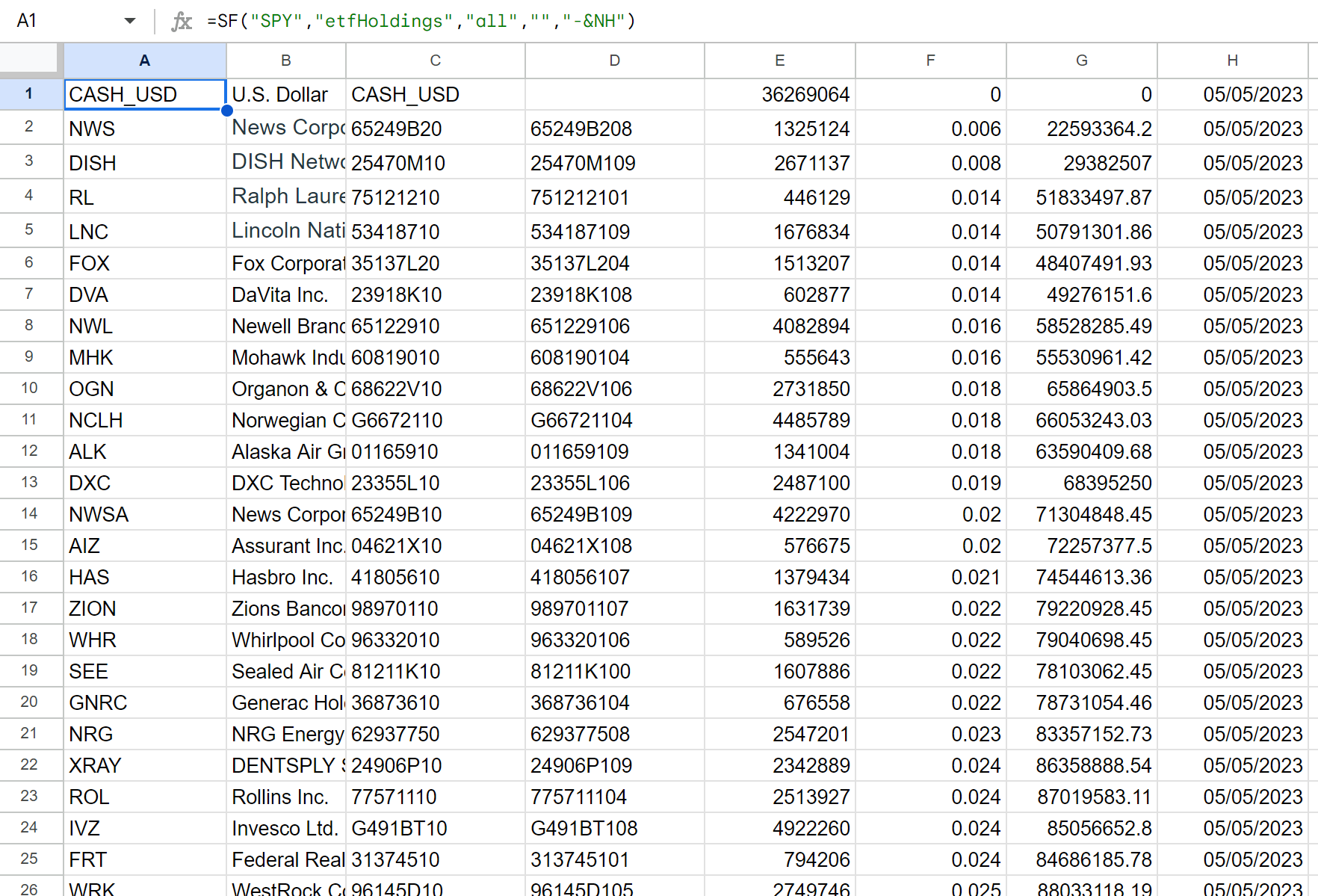Select column D header

615,61
